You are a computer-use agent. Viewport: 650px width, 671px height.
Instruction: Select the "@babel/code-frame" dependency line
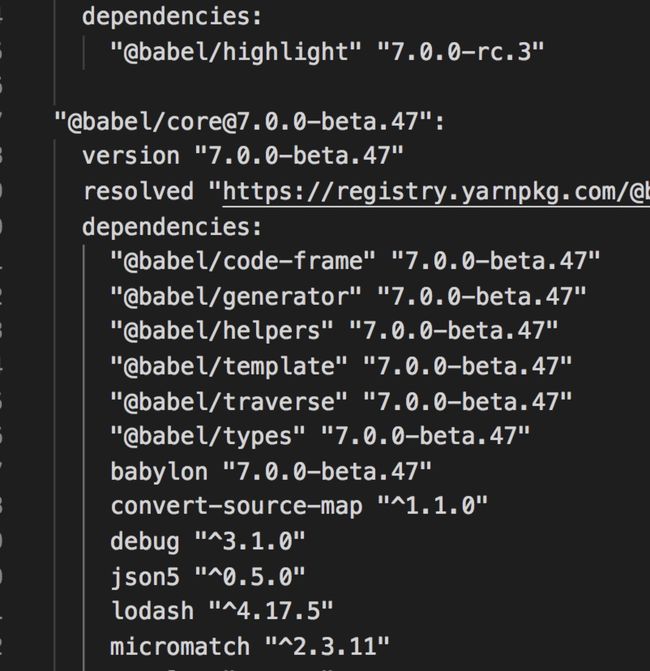tap(355, 261)
